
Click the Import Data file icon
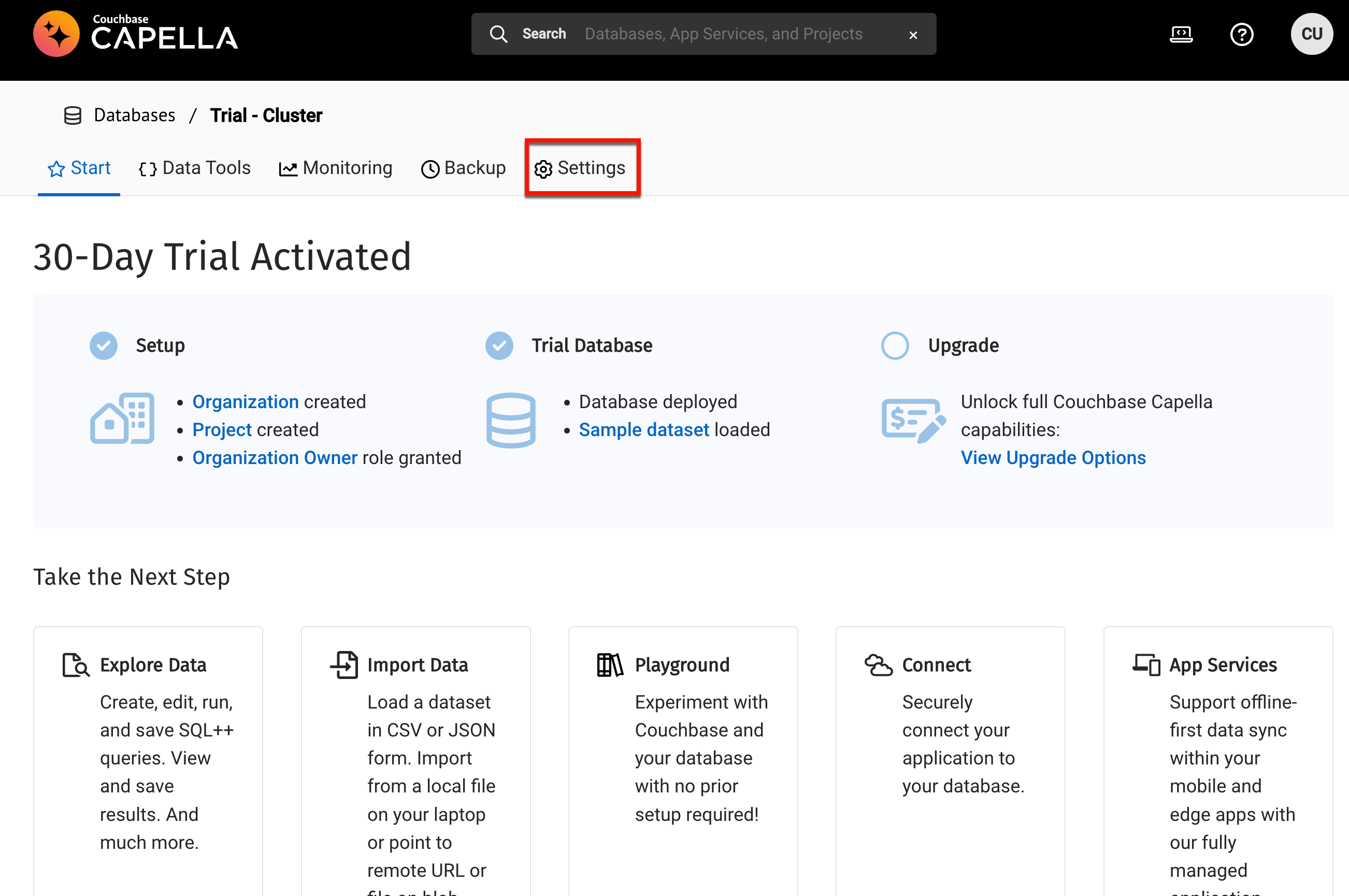point(344,665)
